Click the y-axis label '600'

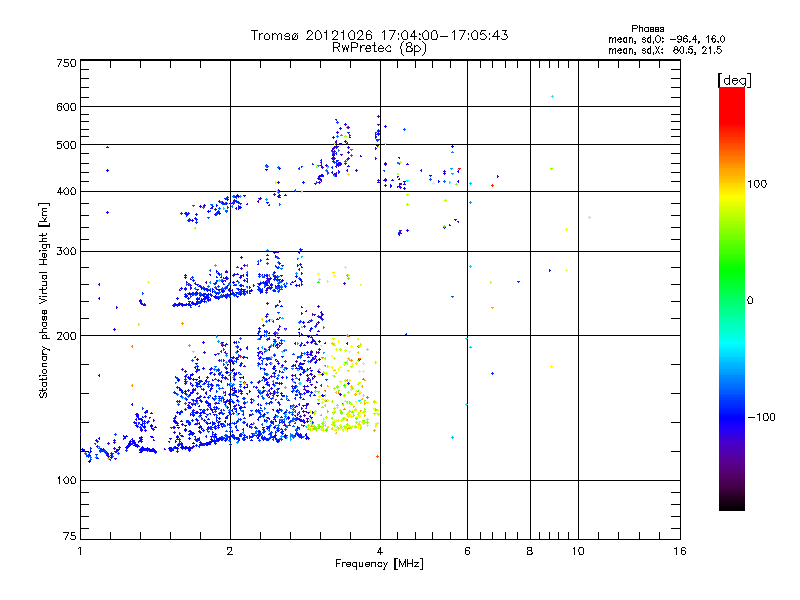(x=66, y=107)
